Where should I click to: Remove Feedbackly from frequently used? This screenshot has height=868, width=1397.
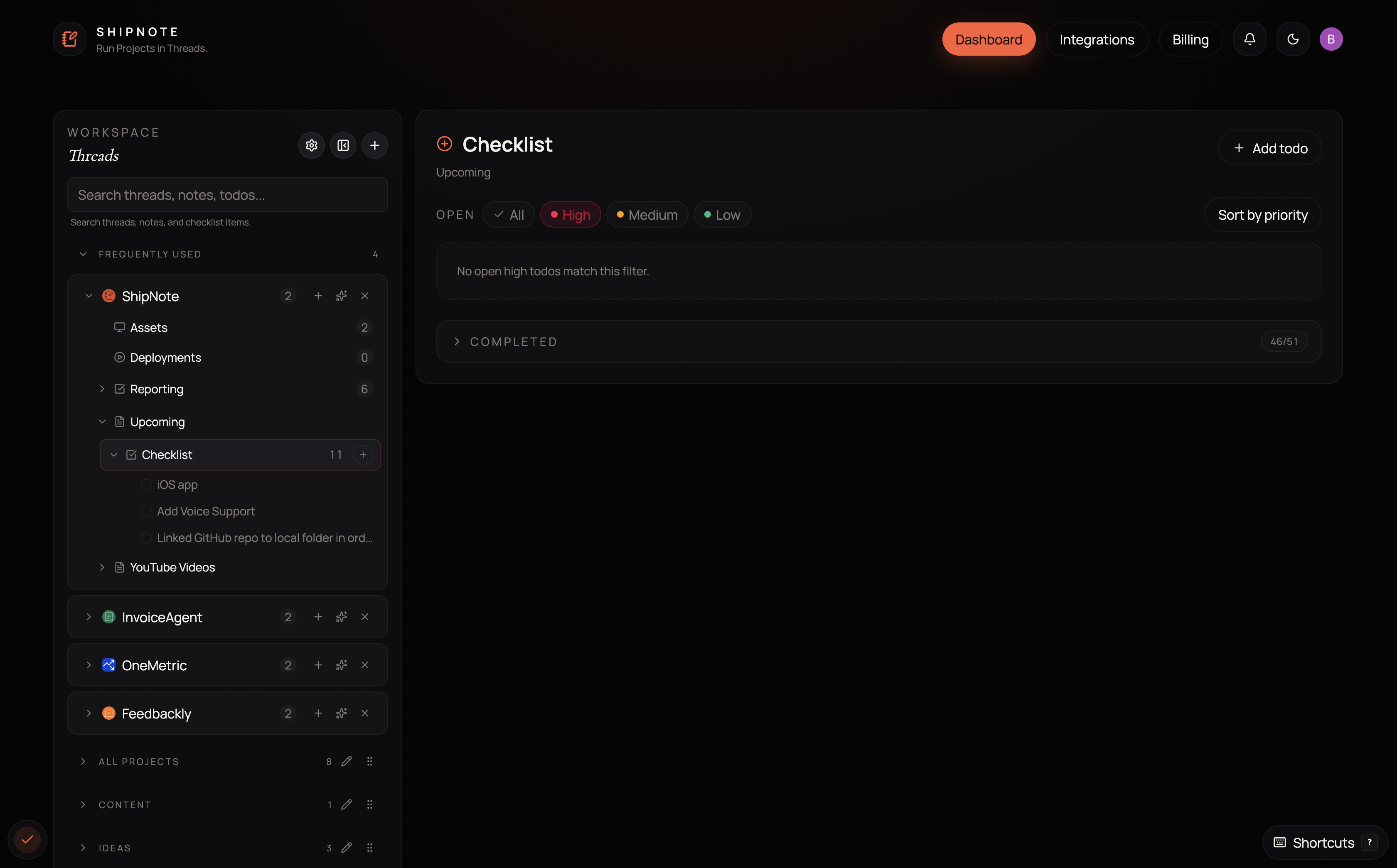364,713
